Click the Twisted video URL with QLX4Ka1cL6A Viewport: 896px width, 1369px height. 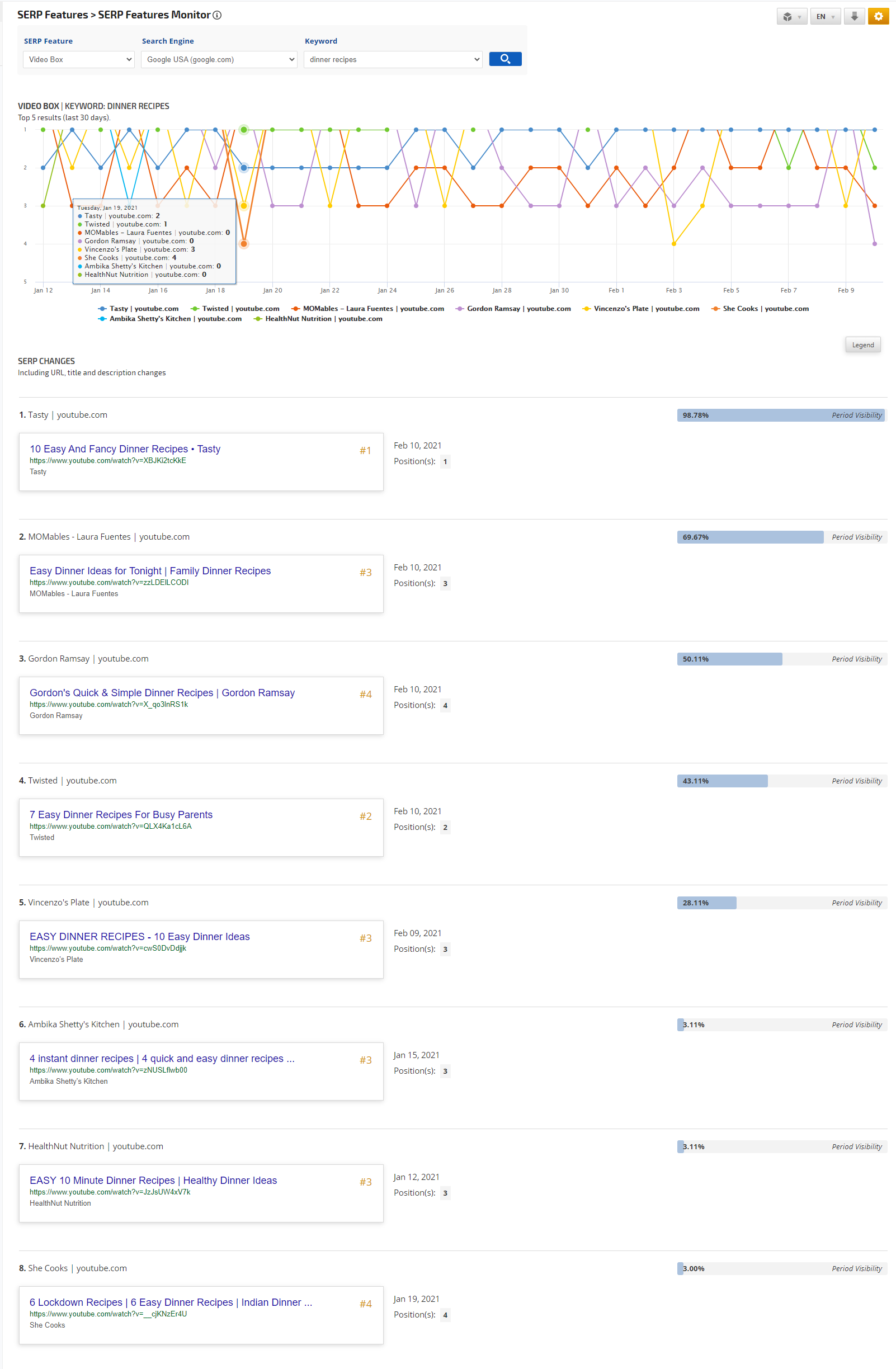[111, 827]
